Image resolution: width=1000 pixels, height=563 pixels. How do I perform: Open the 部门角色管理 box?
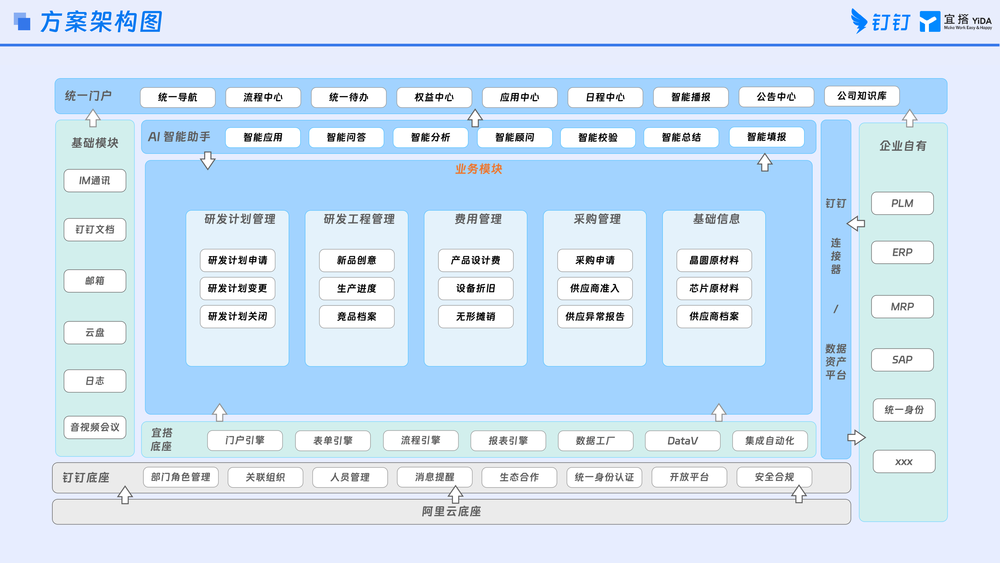[180, 477]
